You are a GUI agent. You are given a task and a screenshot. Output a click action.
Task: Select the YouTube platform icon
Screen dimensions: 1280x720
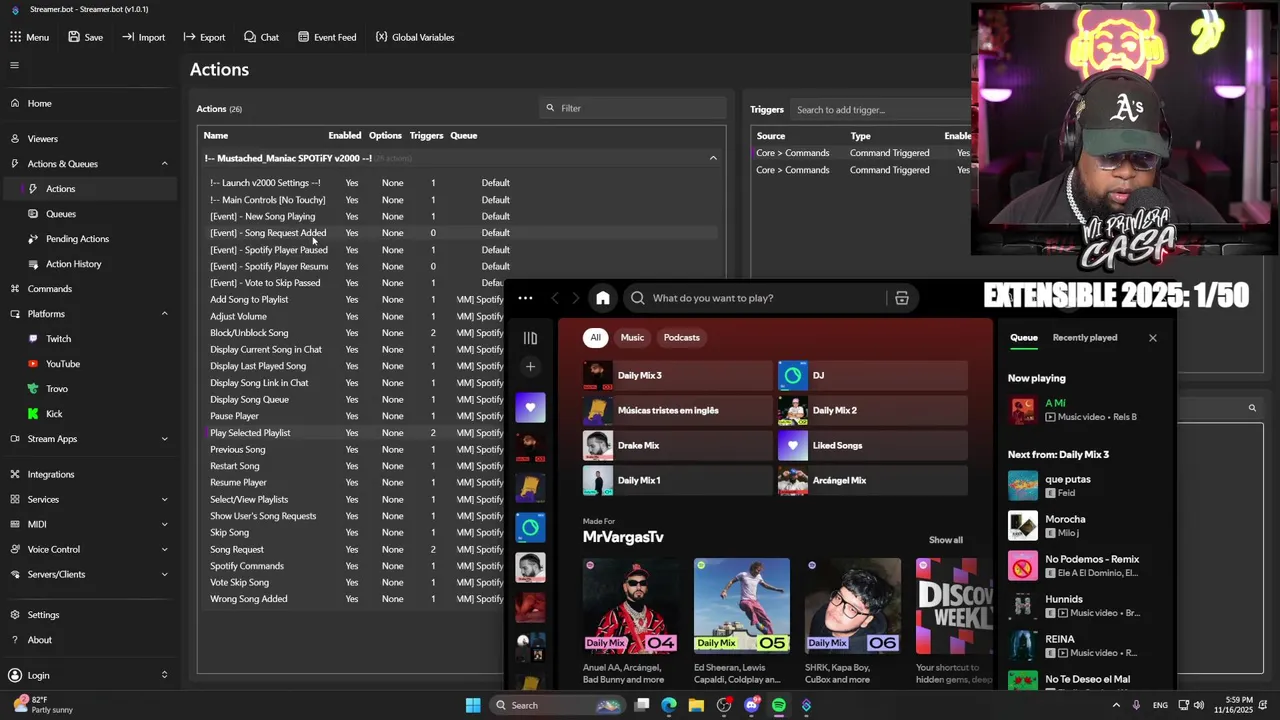[x=33, y=364]
